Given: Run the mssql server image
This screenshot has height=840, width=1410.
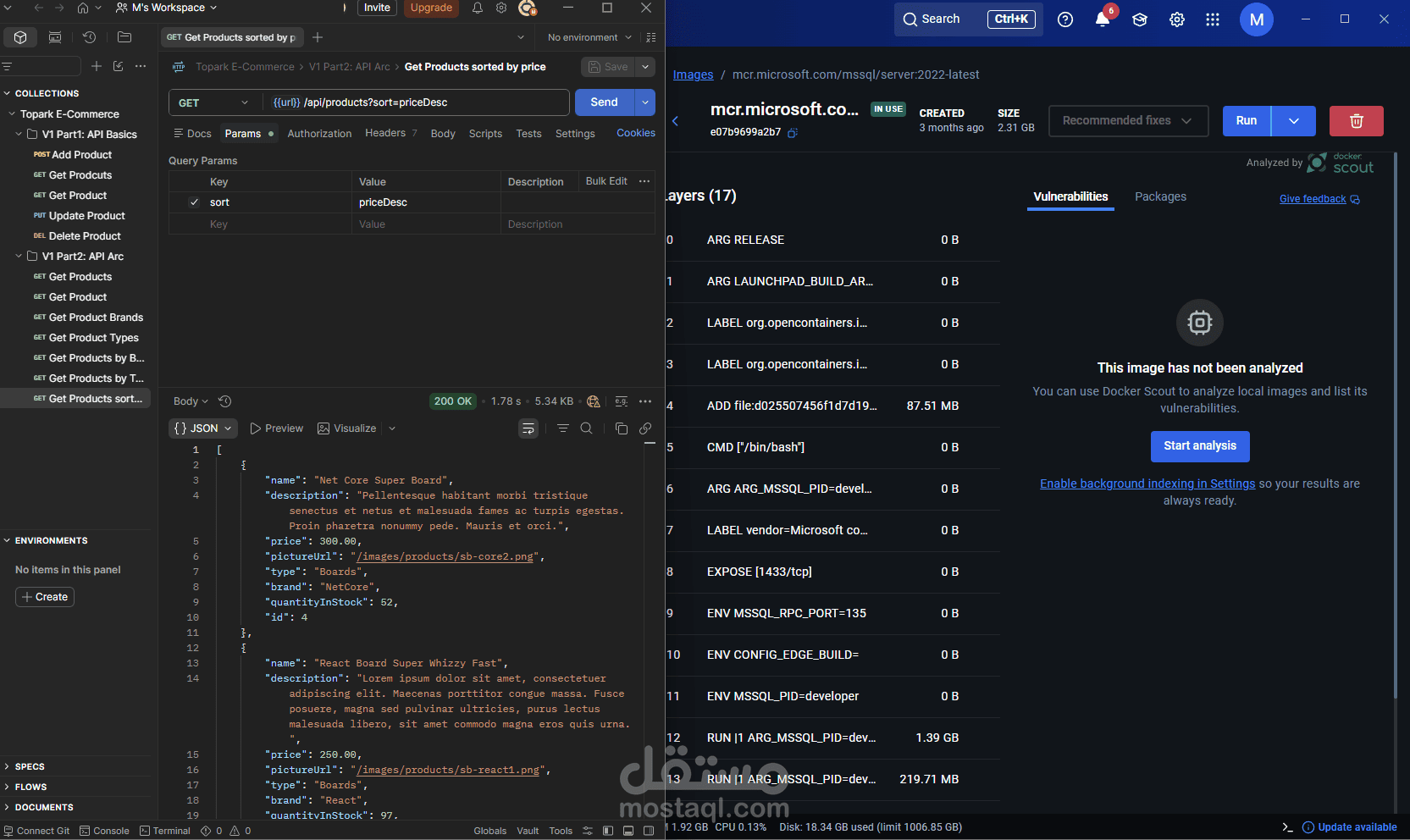Looking at the screenshot, I should coord(1247,121).
